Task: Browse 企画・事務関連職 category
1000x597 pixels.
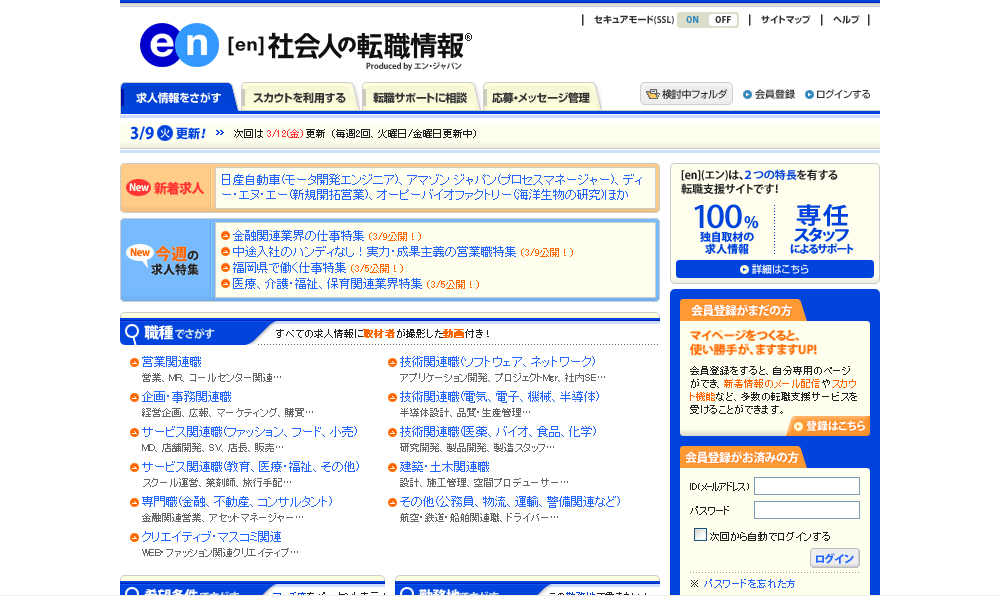Action: tap(186, 397)
